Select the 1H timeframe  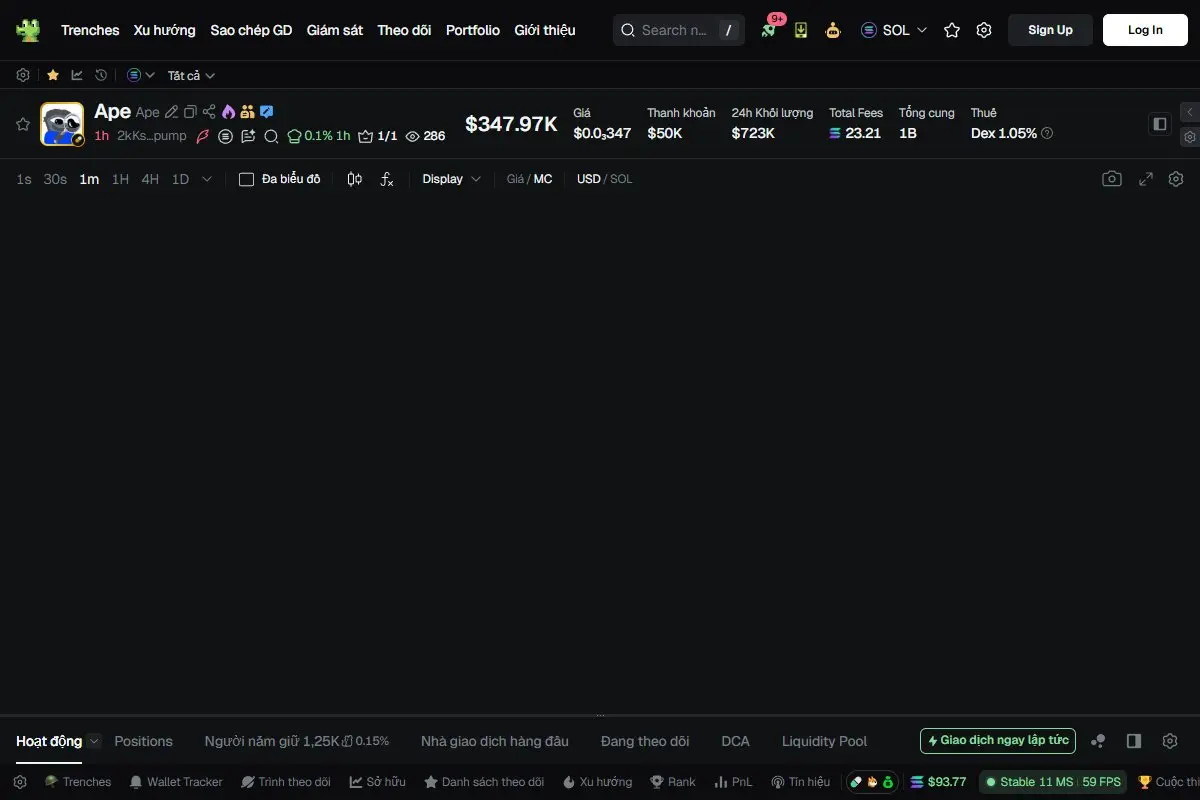tap(120, 179)
